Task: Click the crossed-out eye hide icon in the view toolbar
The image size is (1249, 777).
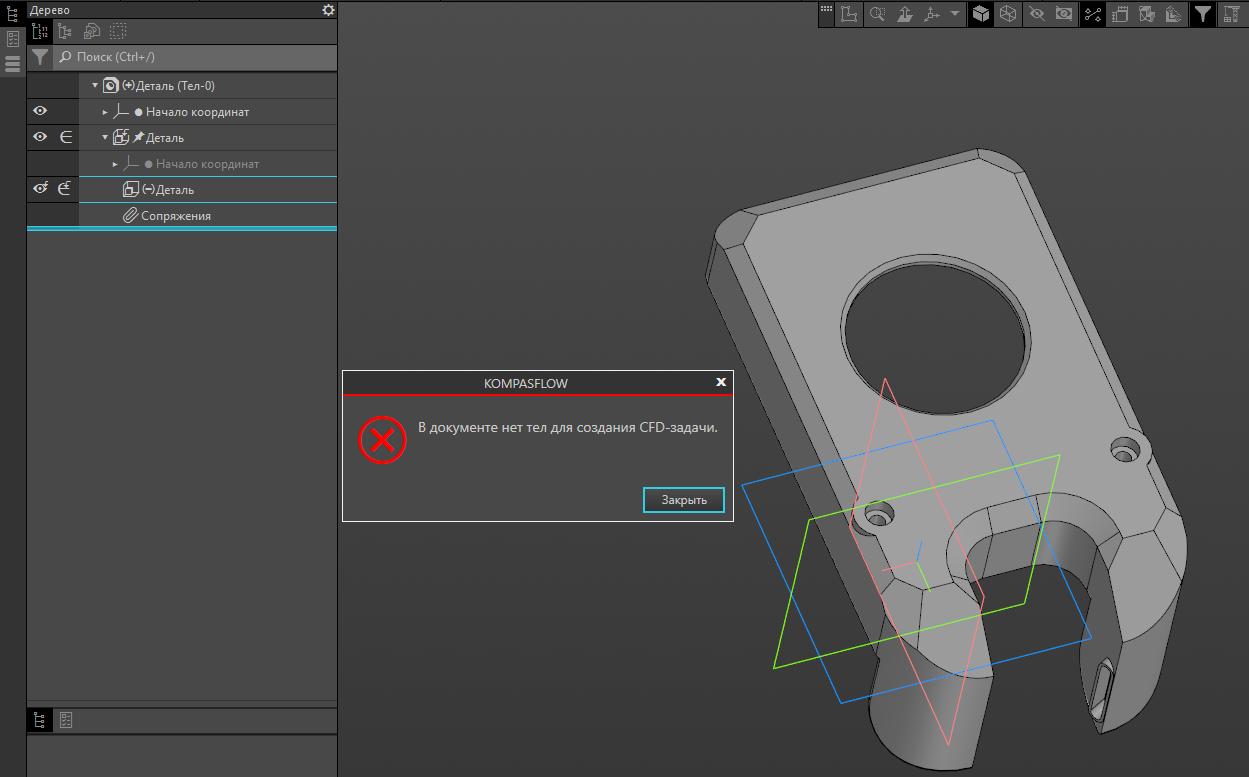Action: click(x=1036, y=14)
